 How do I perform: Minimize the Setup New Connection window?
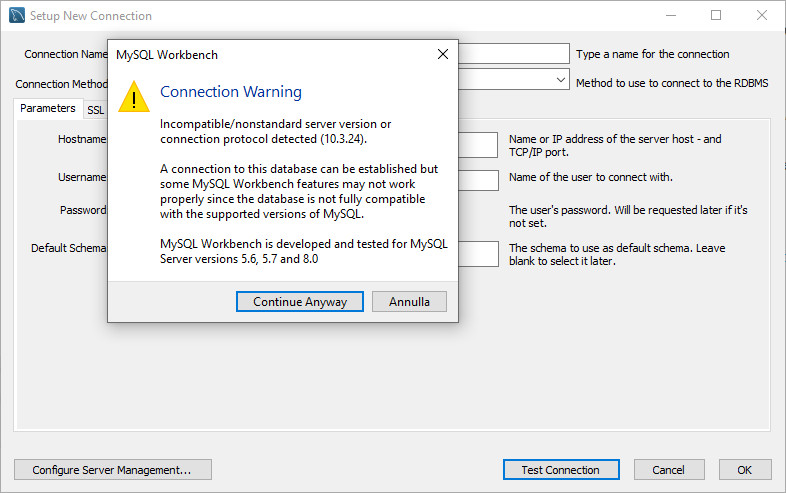coord(671,16)
